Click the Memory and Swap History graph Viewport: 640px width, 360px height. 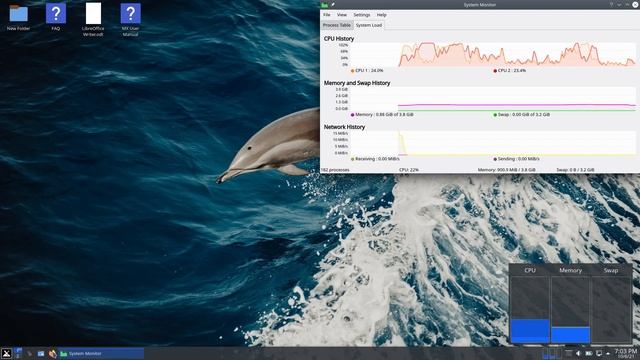[493, 99]
